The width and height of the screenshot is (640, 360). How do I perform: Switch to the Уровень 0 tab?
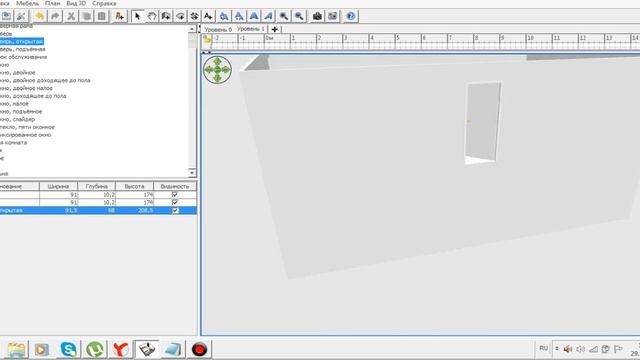218,29
